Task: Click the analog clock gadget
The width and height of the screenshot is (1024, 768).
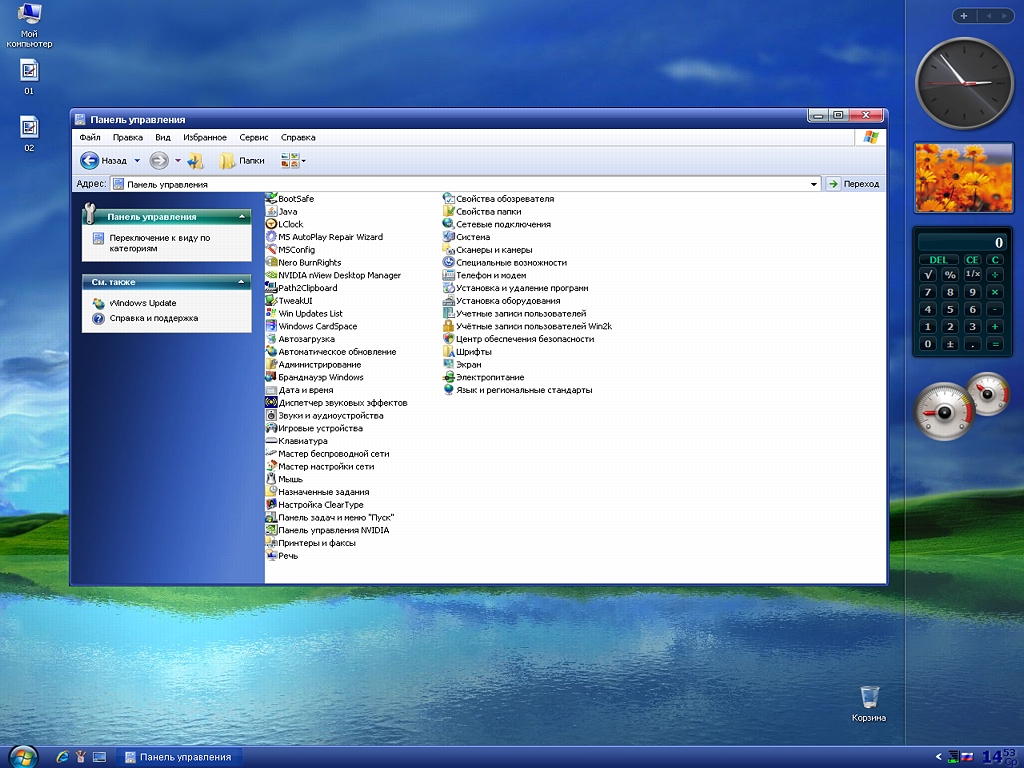Action: (x=964, y=84)
